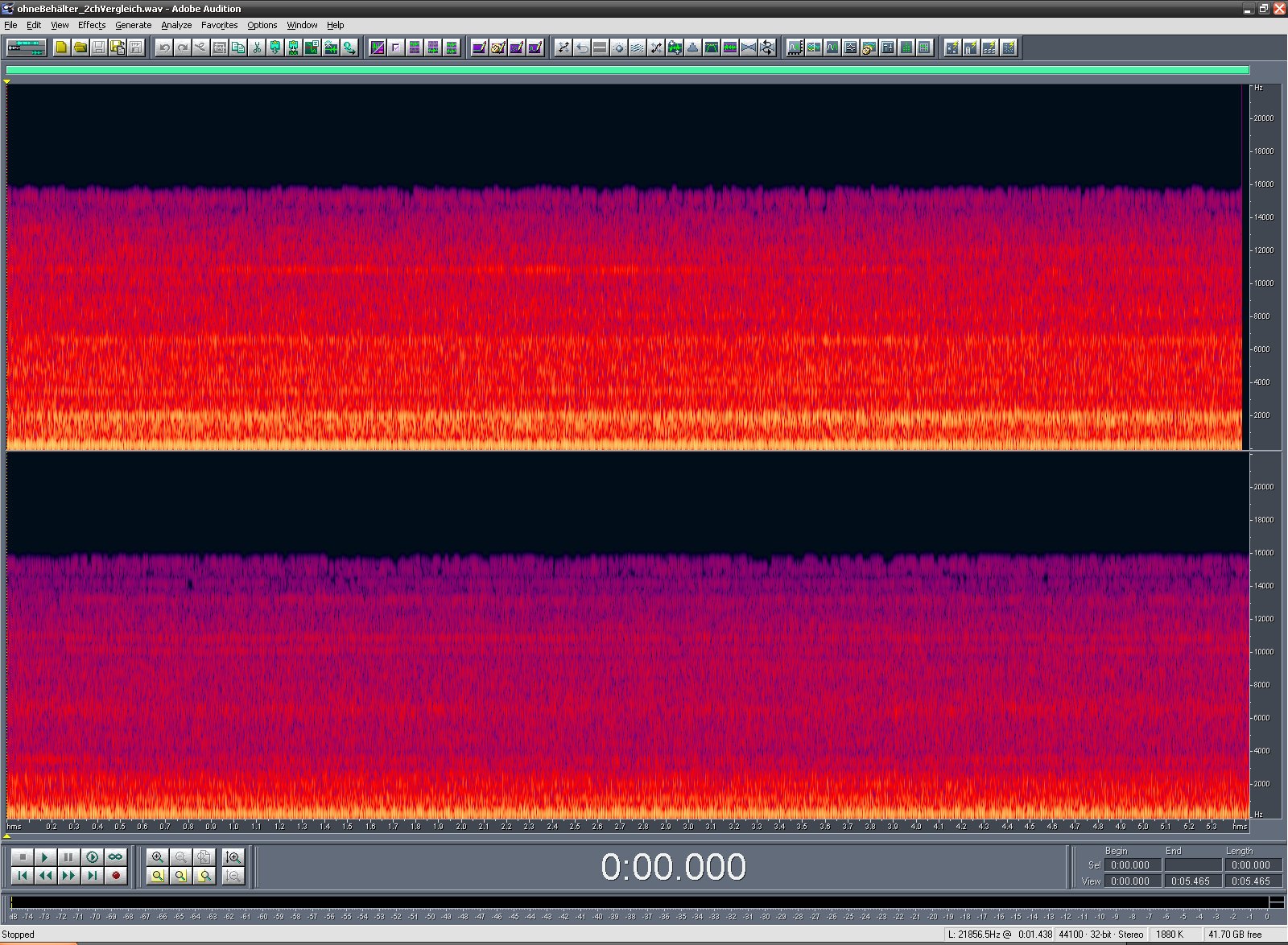Click the Invert crossing-arrows effect icon
Screen dimensions: 1288x945
tap(563, 47)
